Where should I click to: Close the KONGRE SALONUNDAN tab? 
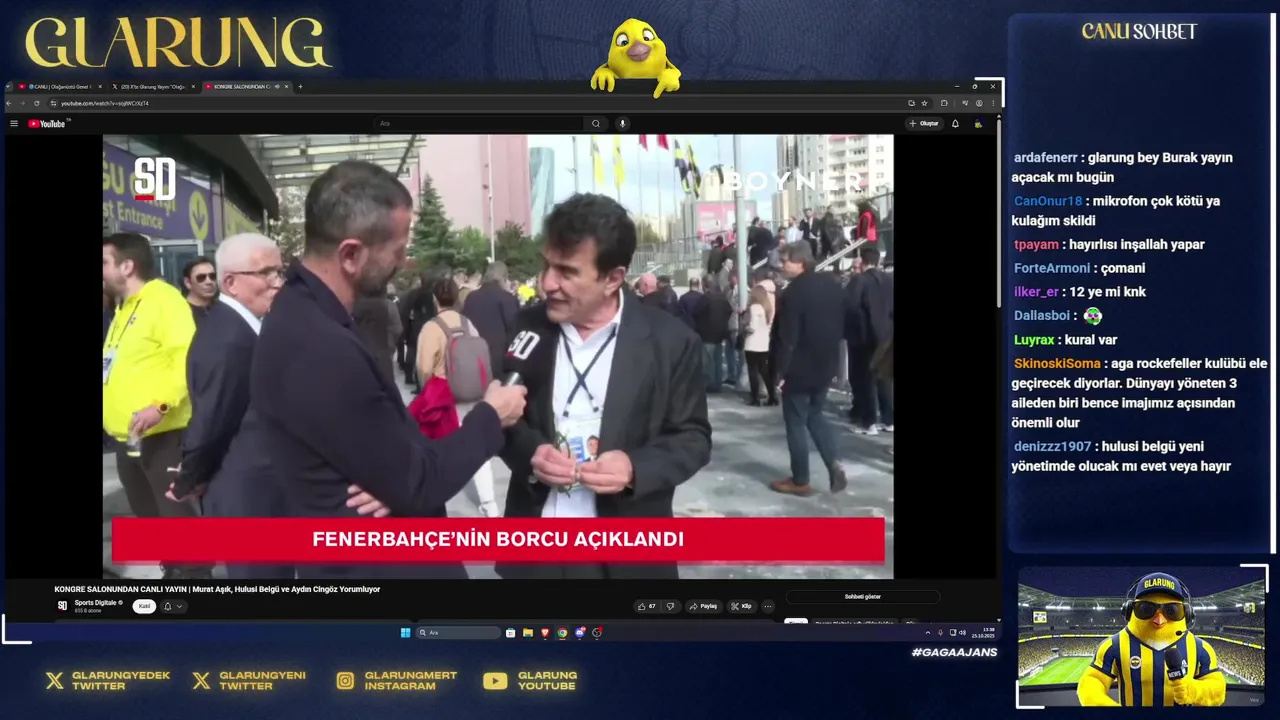coord(286,87)
